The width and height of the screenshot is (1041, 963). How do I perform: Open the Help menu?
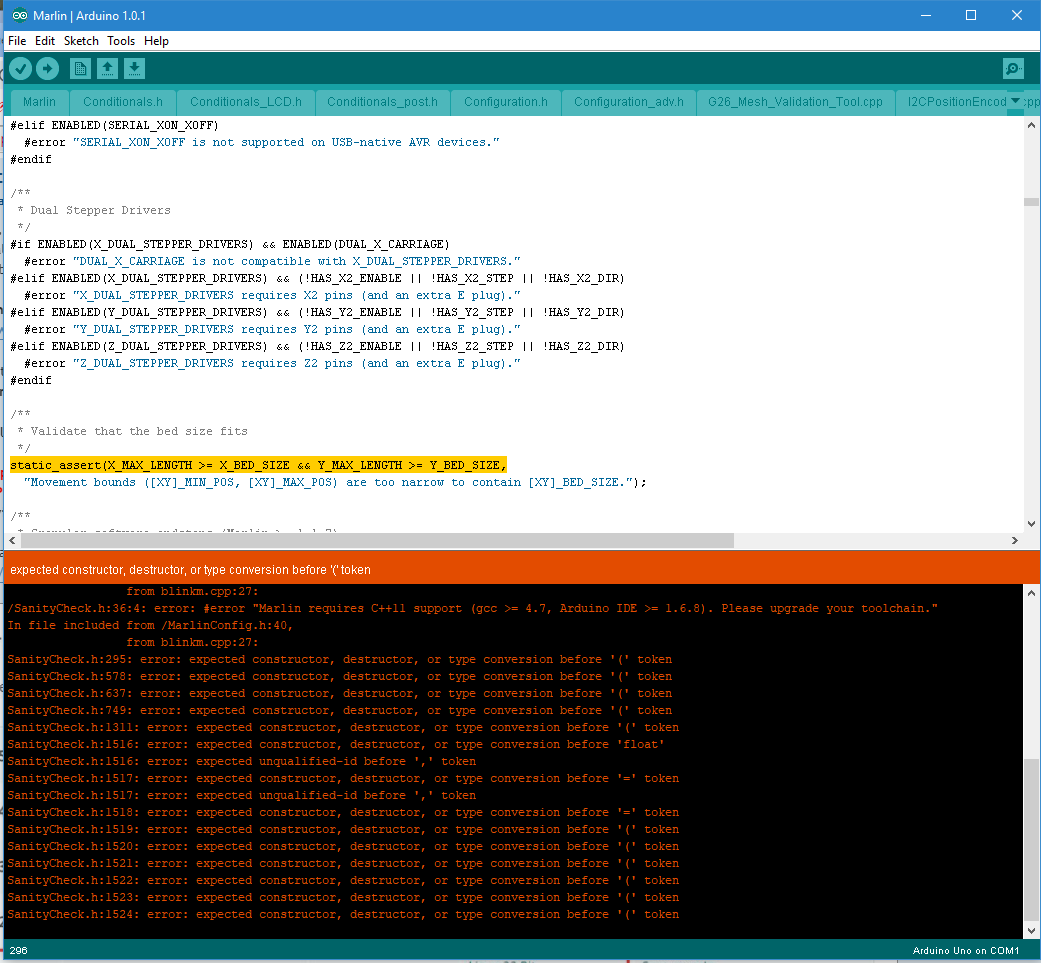(156, 41)
